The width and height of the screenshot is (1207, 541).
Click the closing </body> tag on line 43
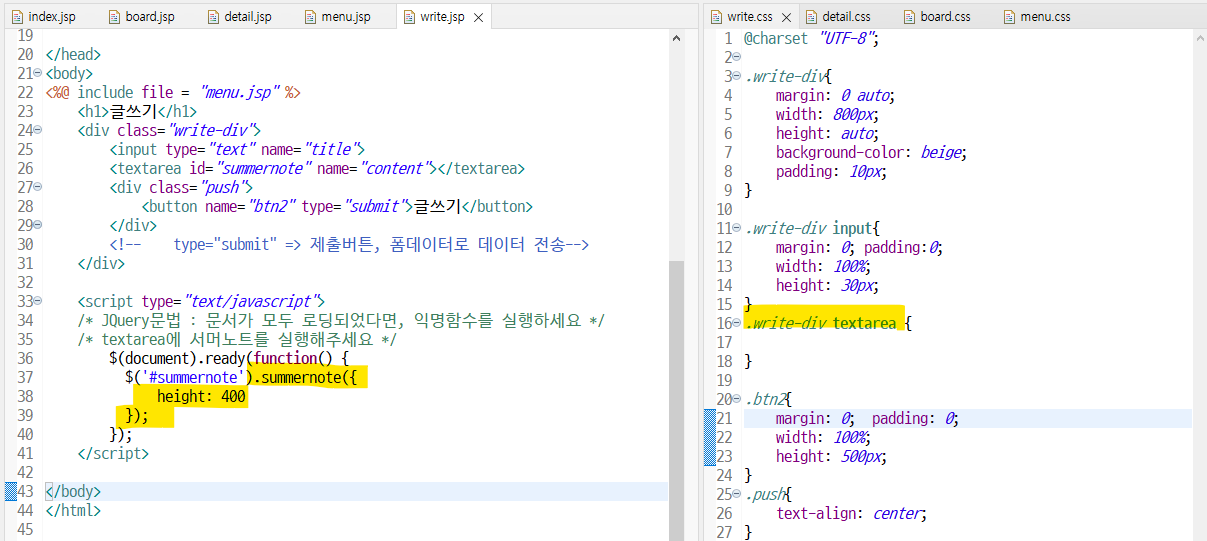pyautogui.click(x=73, y=492)
